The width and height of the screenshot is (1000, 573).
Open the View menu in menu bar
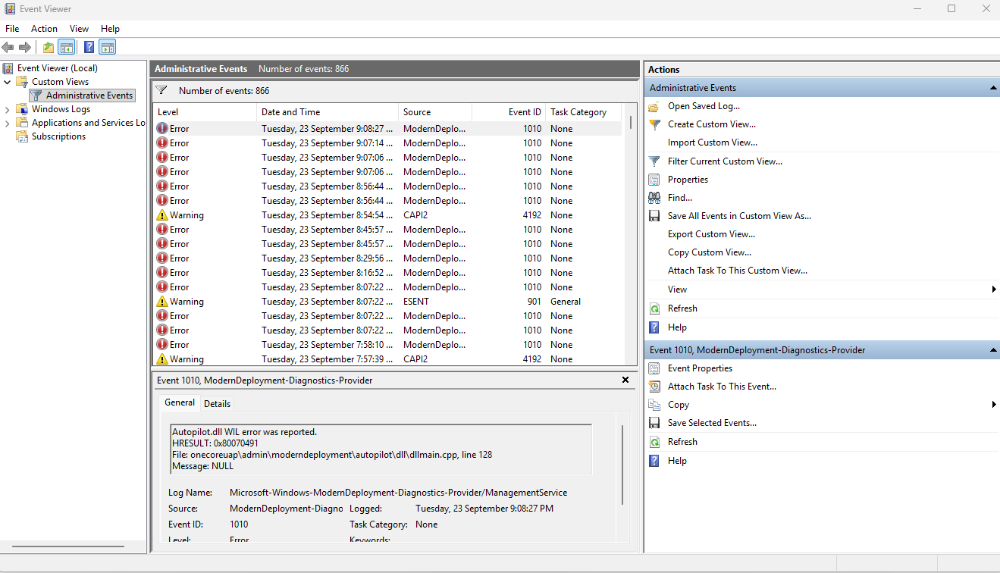pos(79,29)
